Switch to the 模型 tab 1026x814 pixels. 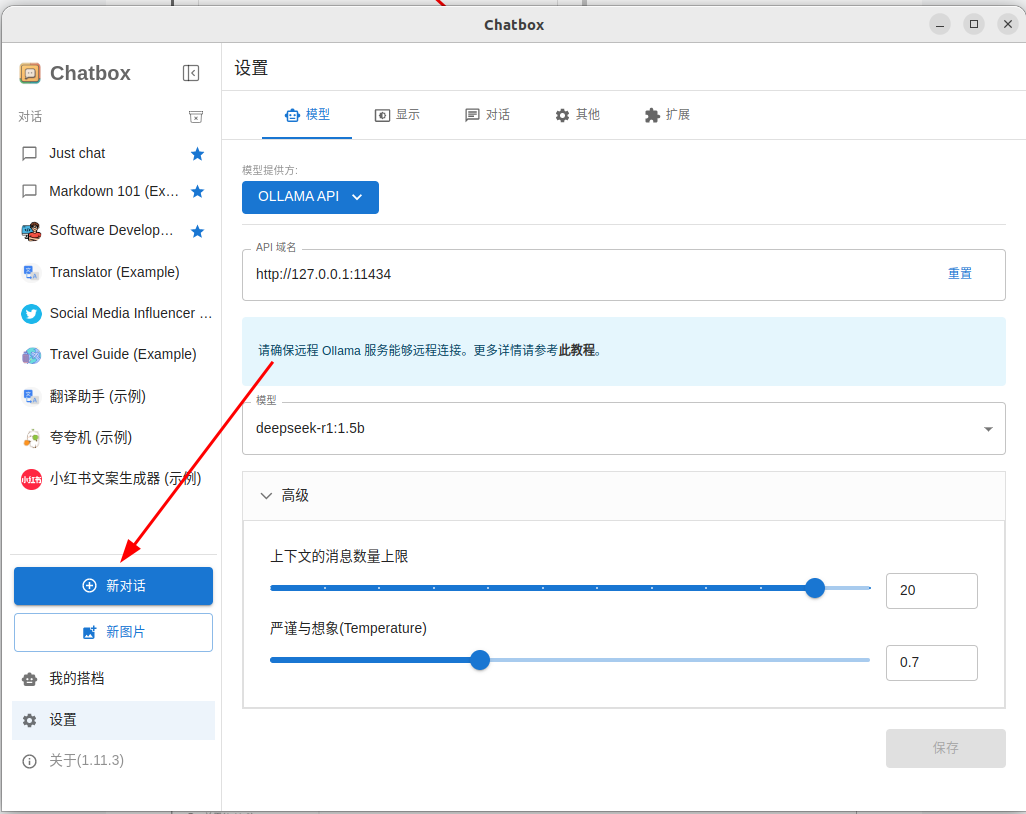point(307,115)
